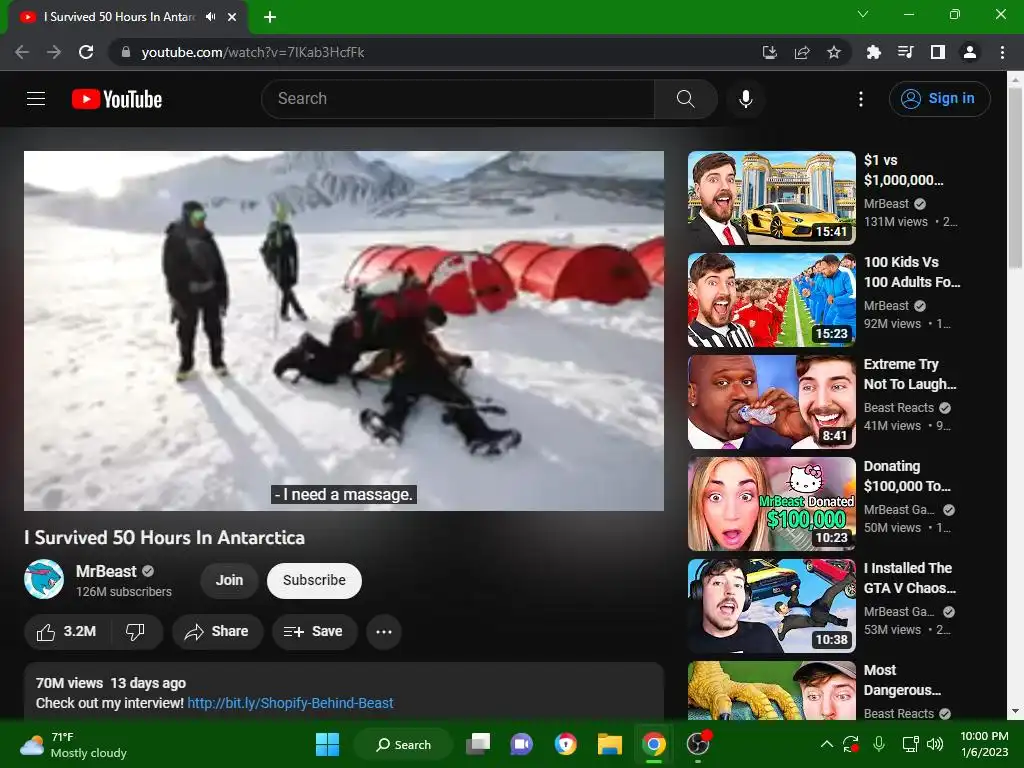View site information padlock icon
Screen dimensions: 1024x768
click(x=126, y=52)
